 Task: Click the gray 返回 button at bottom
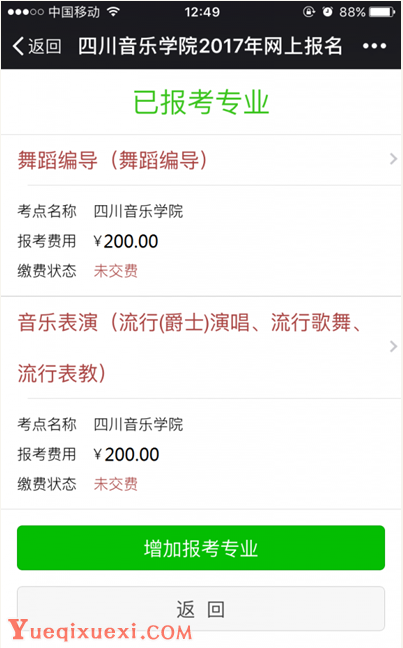(x=201, y=609)
